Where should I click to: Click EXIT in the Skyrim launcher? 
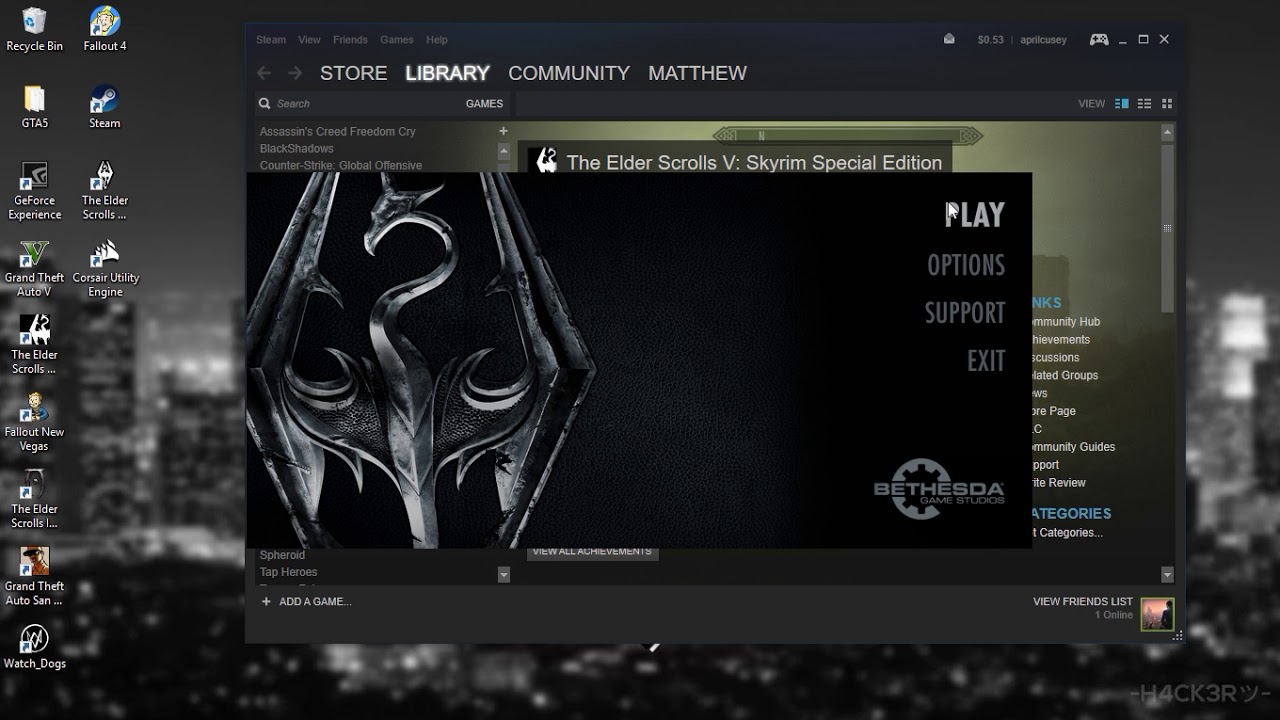click(986, 361)
